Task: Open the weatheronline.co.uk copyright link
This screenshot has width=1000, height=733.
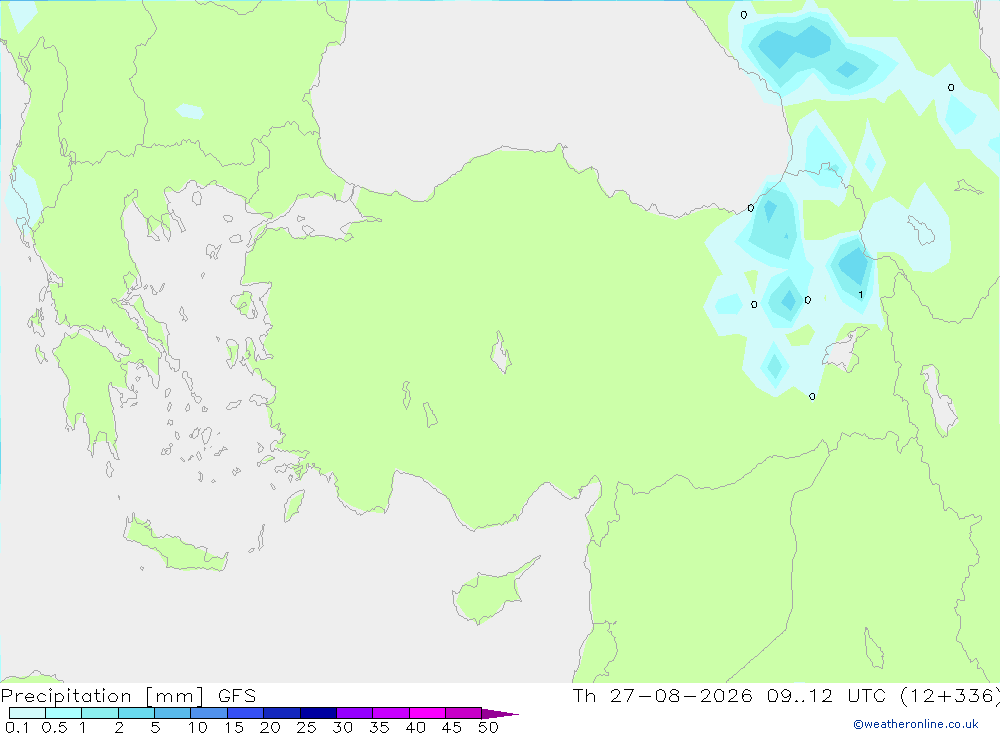Action: [x=916, y=724]
